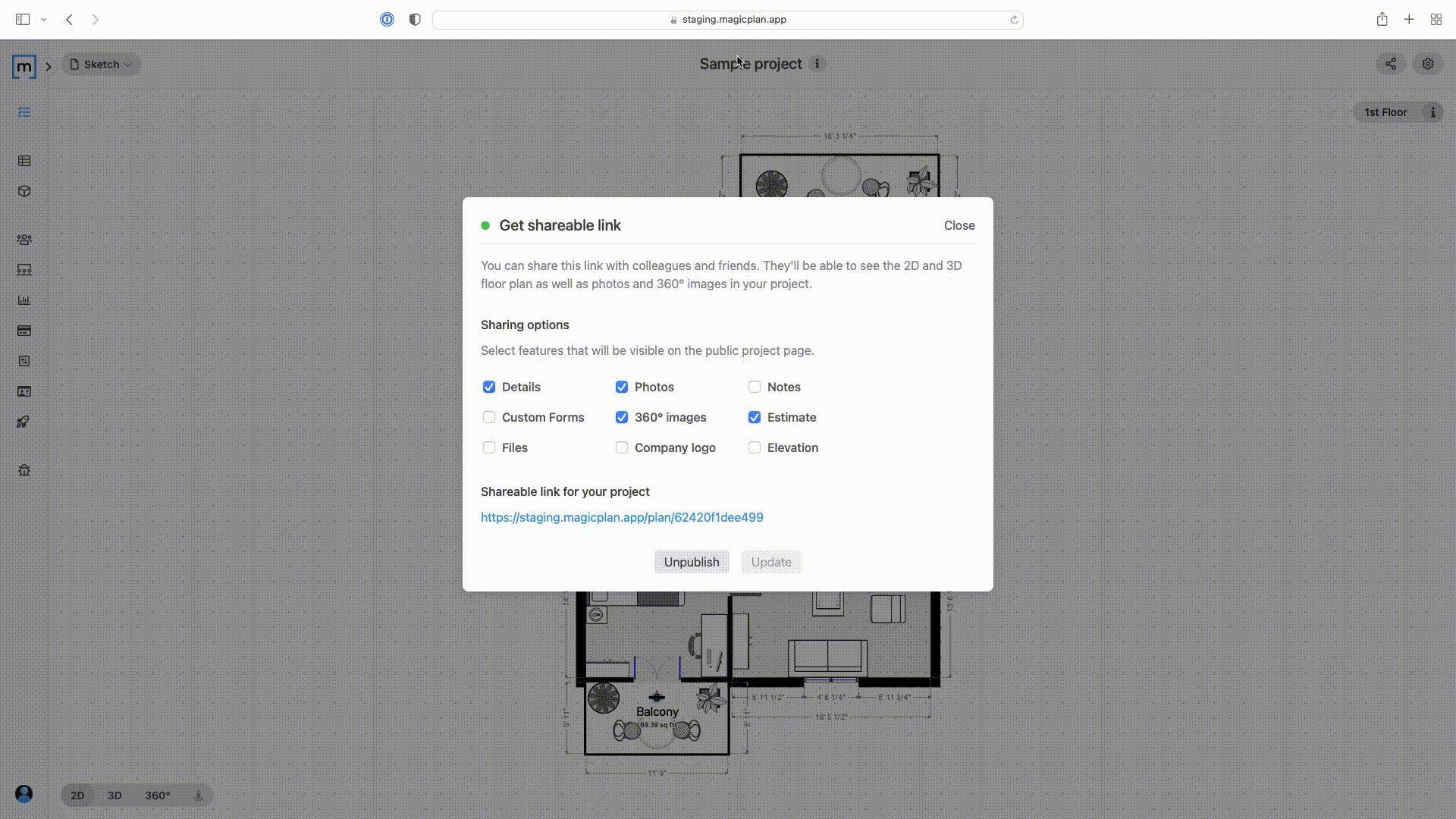Open the bar chart statistics icon
This screenshot has width=1456, height=819.
24,300
